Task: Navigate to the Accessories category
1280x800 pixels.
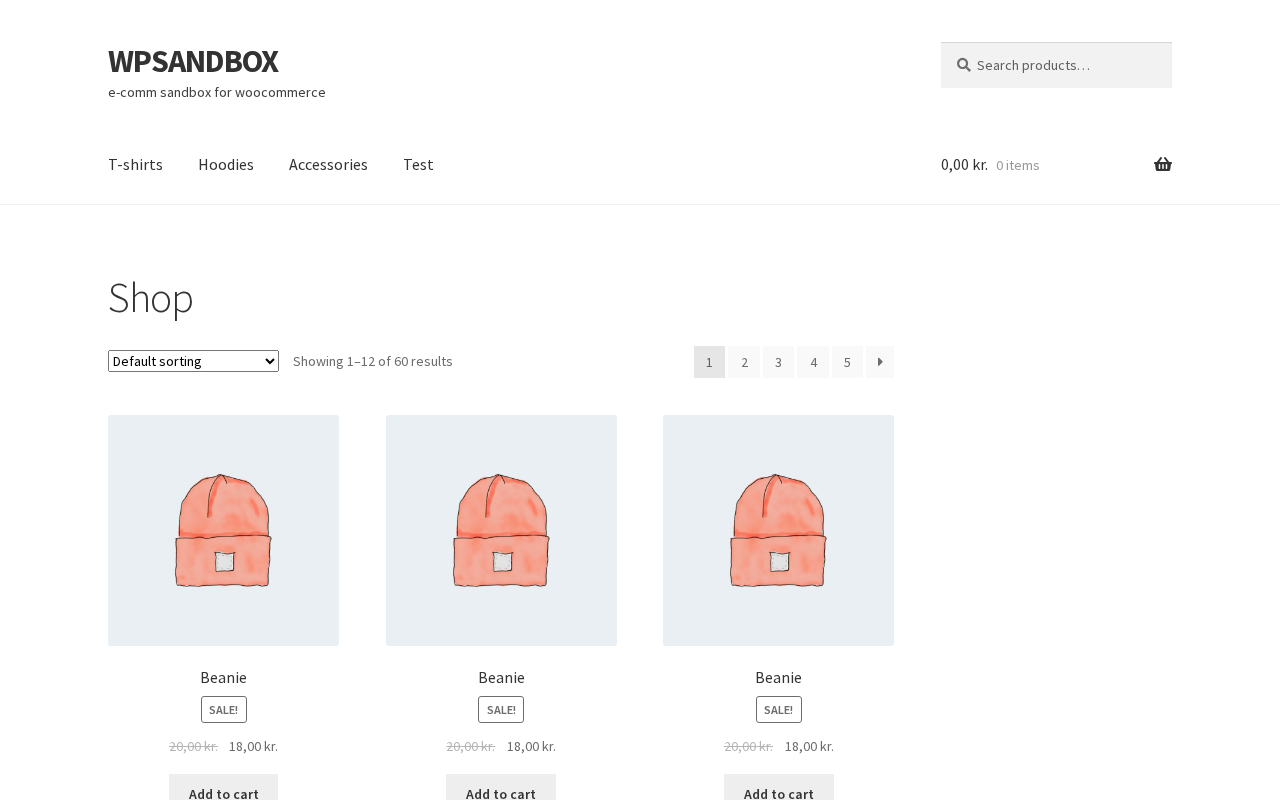Action: click(328, 164)
